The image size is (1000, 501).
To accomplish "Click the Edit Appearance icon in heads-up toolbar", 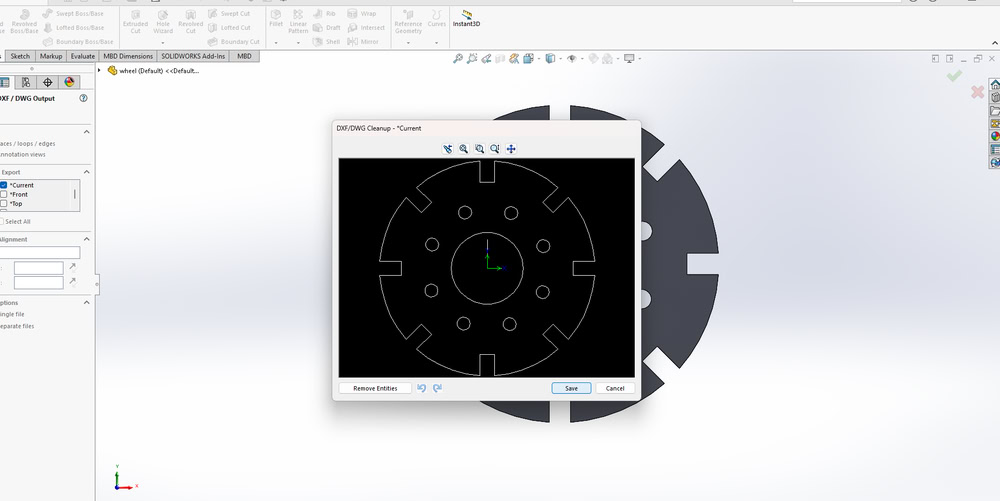I will point(593,59).
